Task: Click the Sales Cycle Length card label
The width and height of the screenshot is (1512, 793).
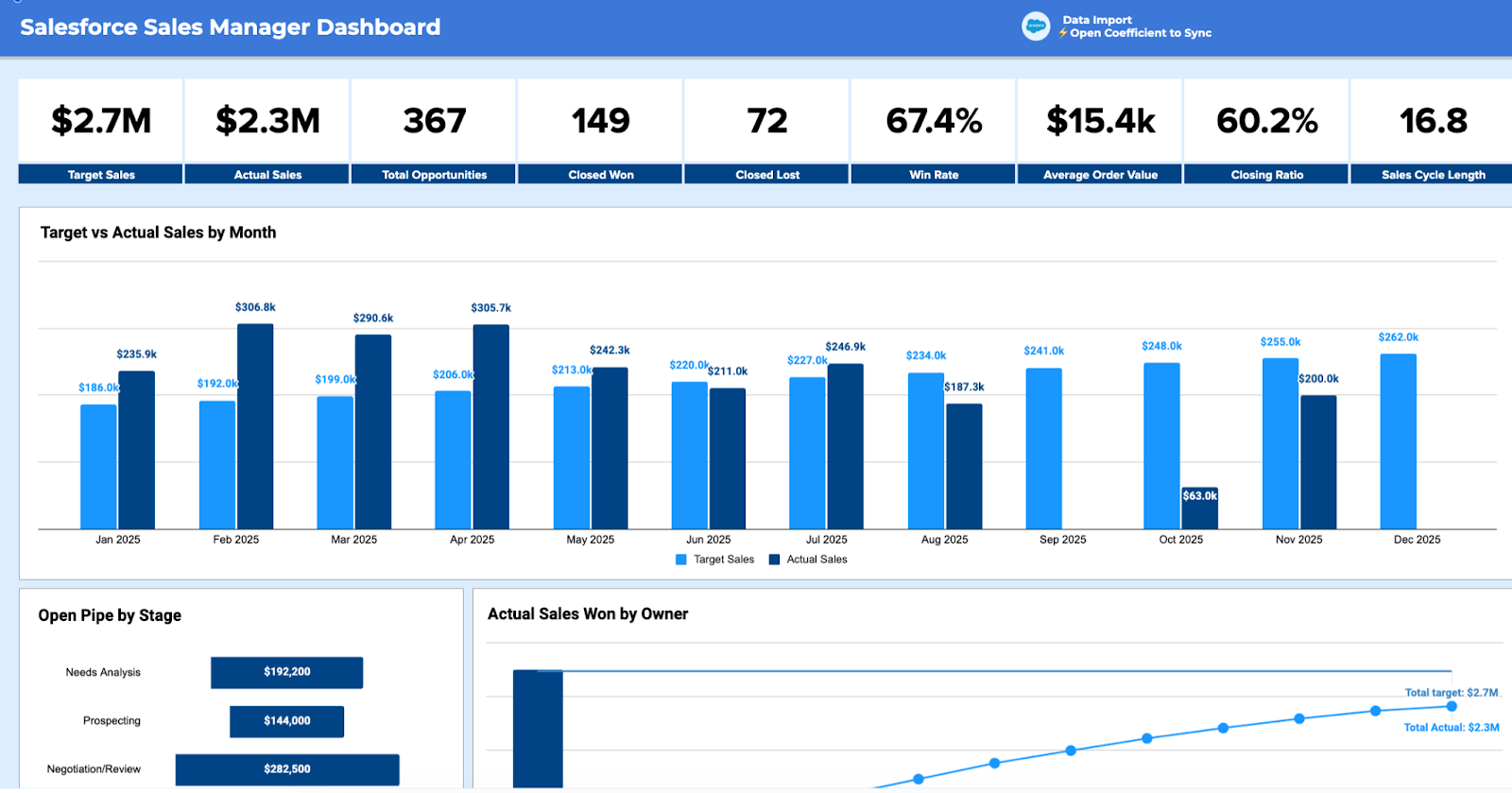Action: (1434, 175)
